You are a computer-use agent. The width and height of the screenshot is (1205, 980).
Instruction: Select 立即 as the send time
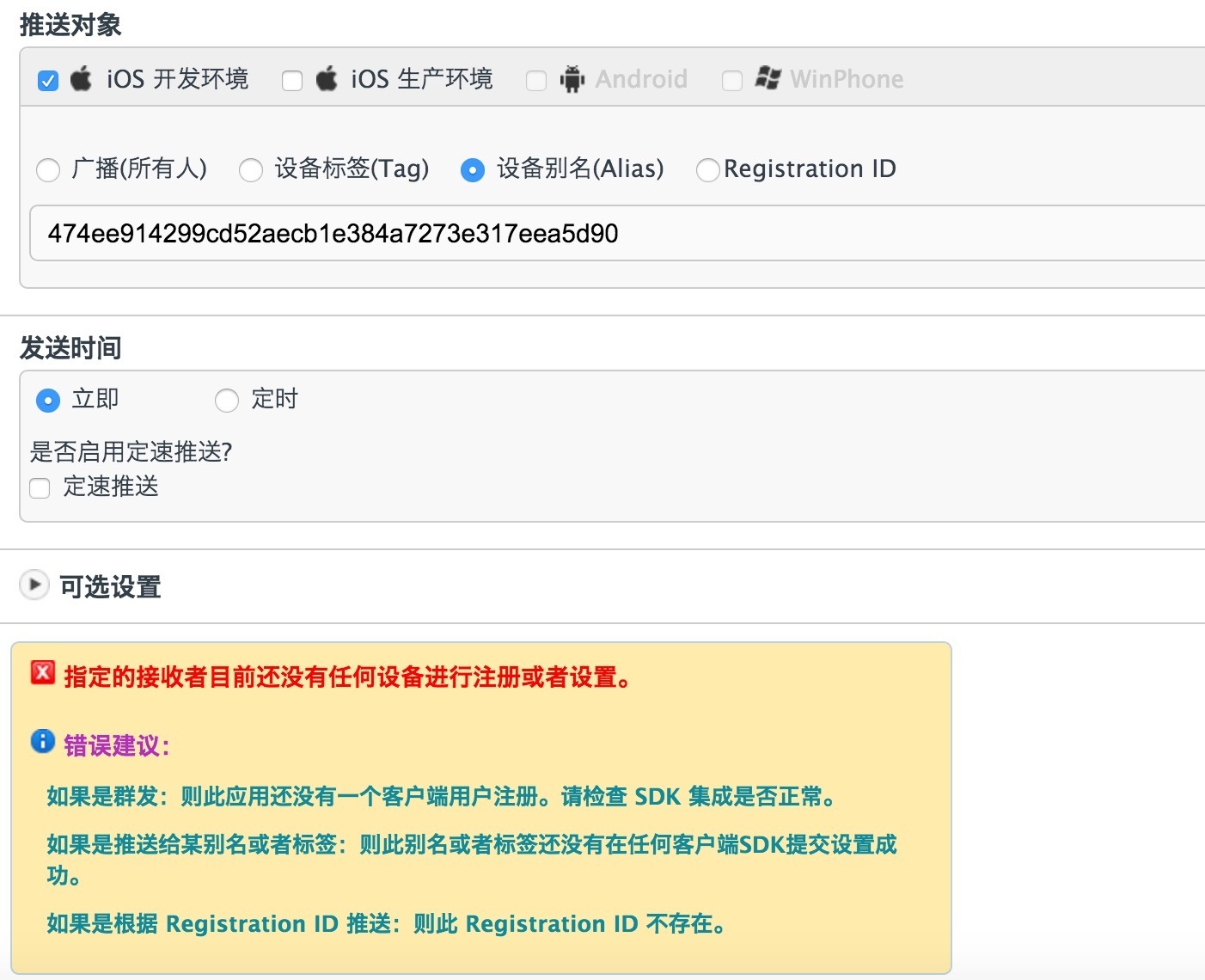point(48,401)
